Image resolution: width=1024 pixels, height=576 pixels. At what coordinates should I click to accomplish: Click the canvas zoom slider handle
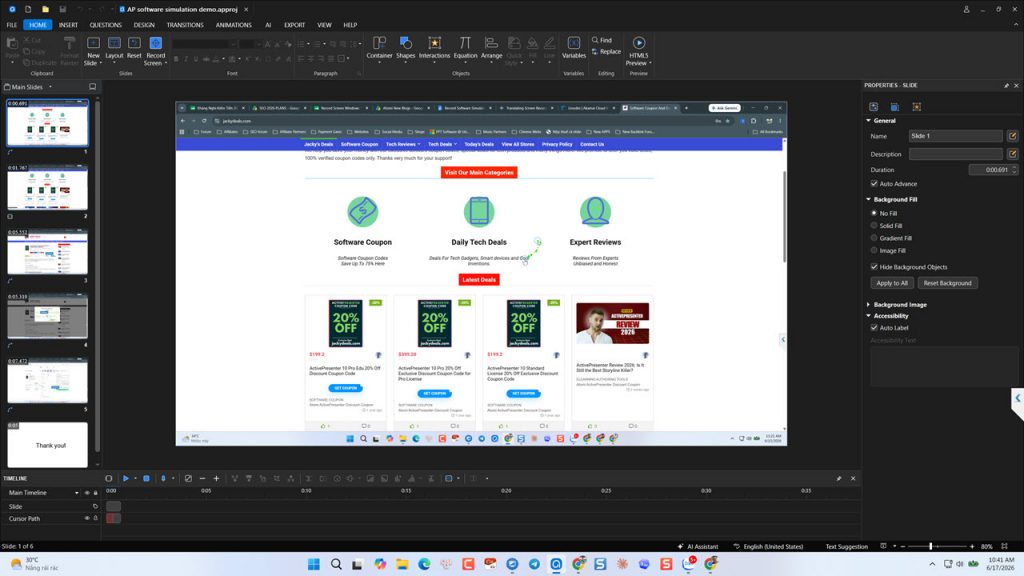[x=931, y=546]
